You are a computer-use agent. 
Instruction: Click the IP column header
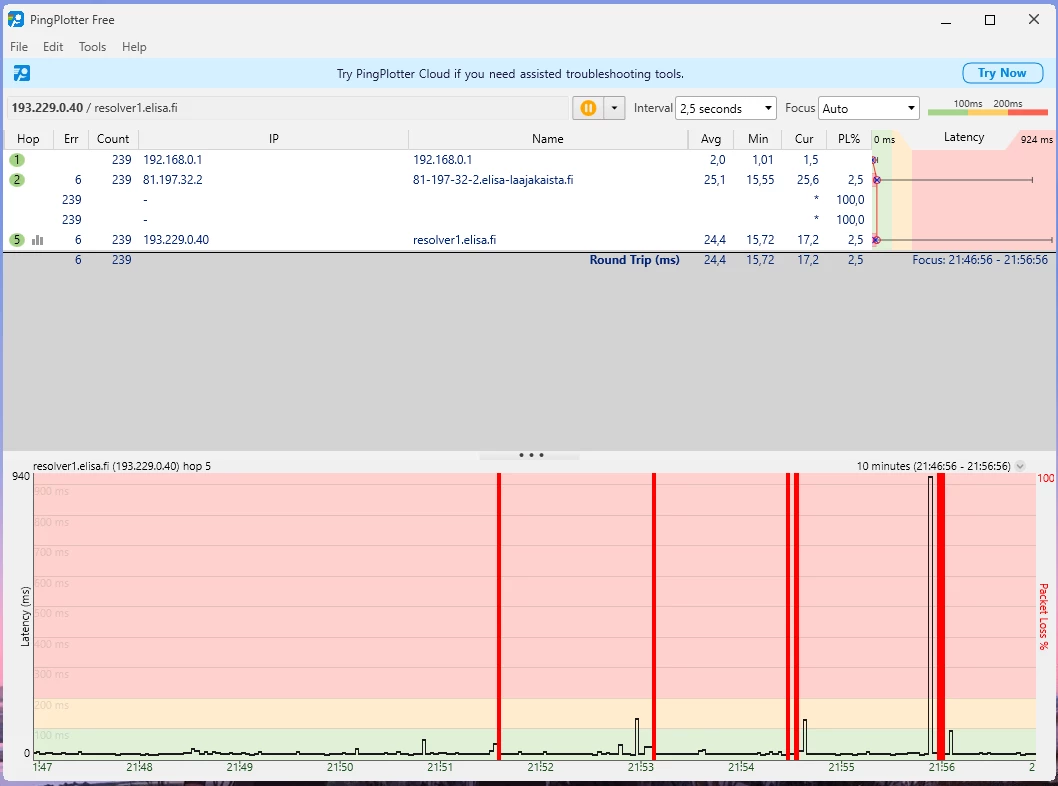click(x=273, y=139)
